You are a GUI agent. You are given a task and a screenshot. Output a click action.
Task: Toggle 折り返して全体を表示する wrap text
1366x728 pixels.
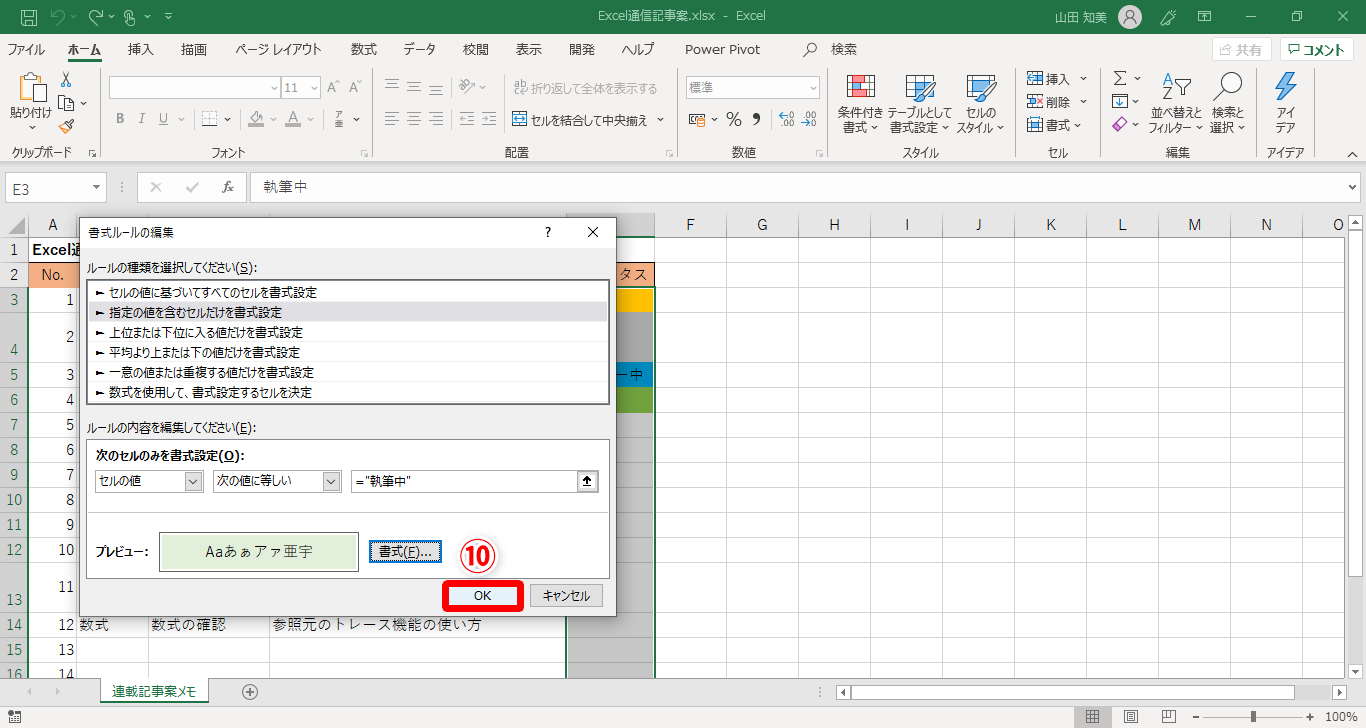pos(585,88)
